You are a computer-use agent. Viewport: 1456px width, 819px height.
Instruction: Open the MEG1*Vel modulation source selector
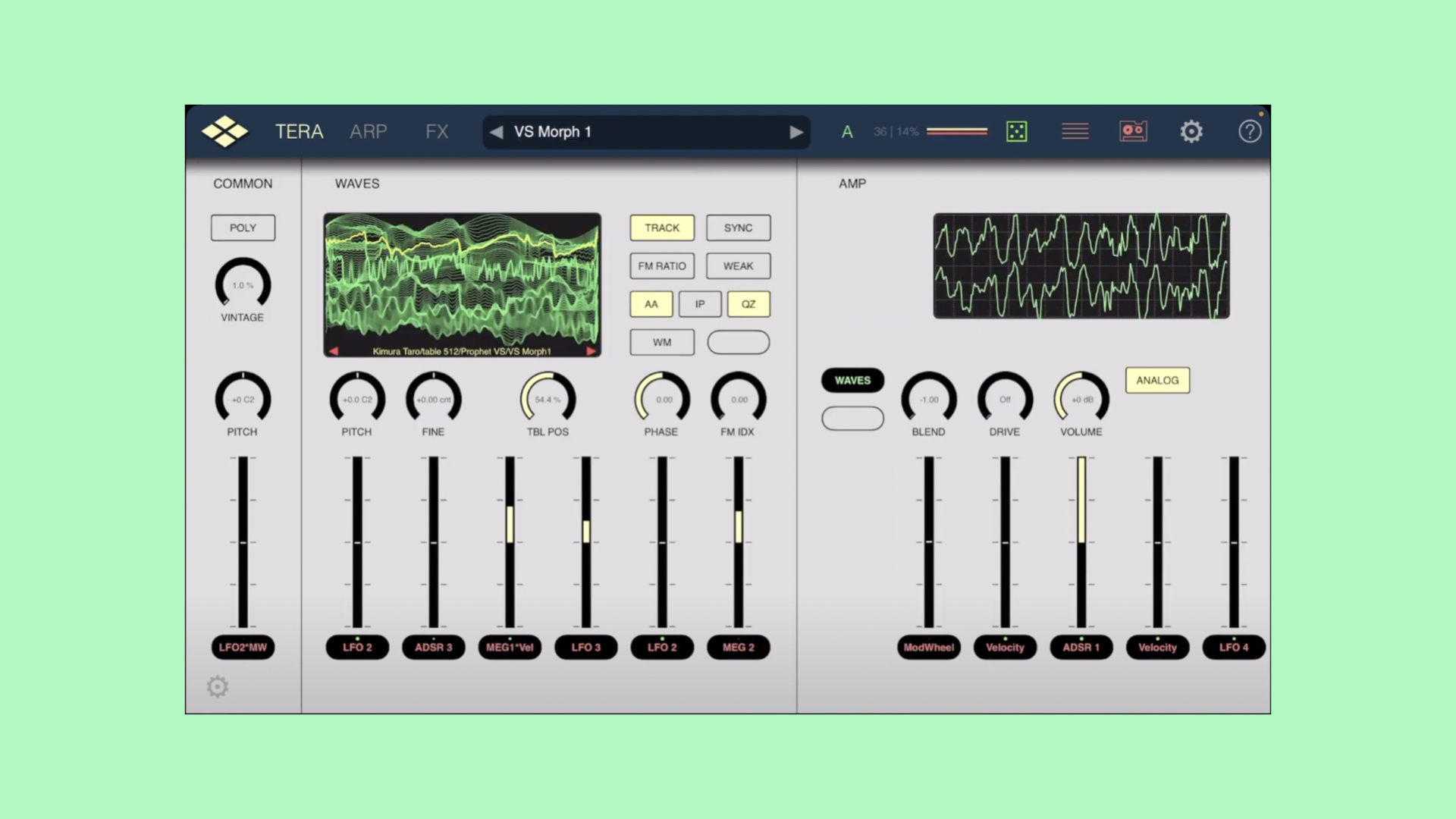(x=510, y=647)
